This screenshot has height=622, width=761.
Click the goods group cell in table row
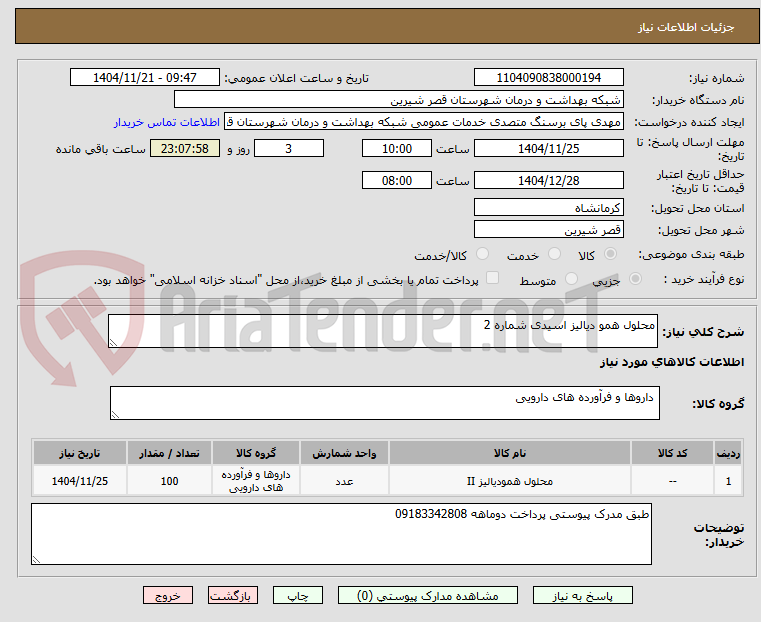click(x=256, y=481)
